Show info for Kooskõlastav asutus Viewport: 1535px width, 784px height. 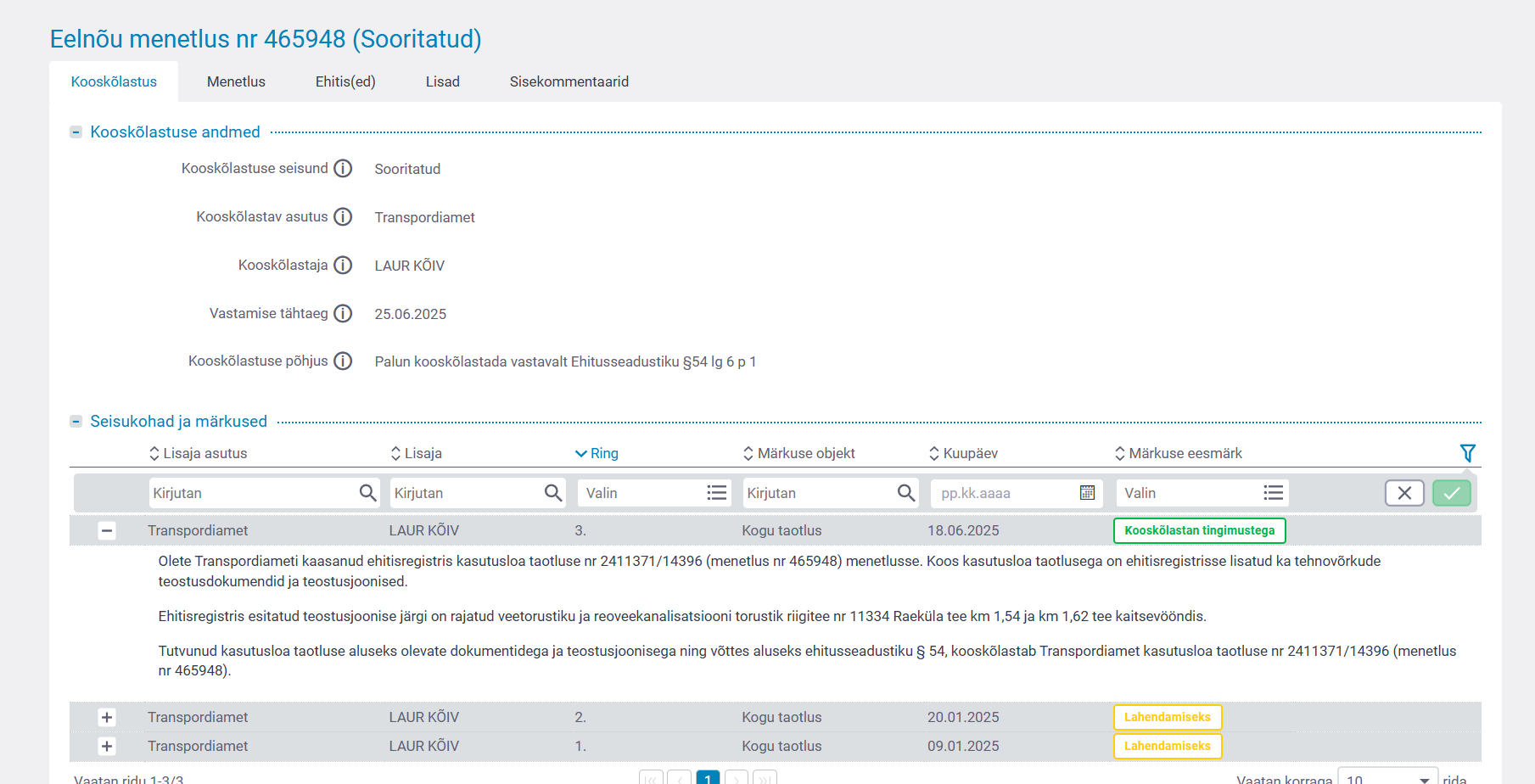(x=343, y=217)
